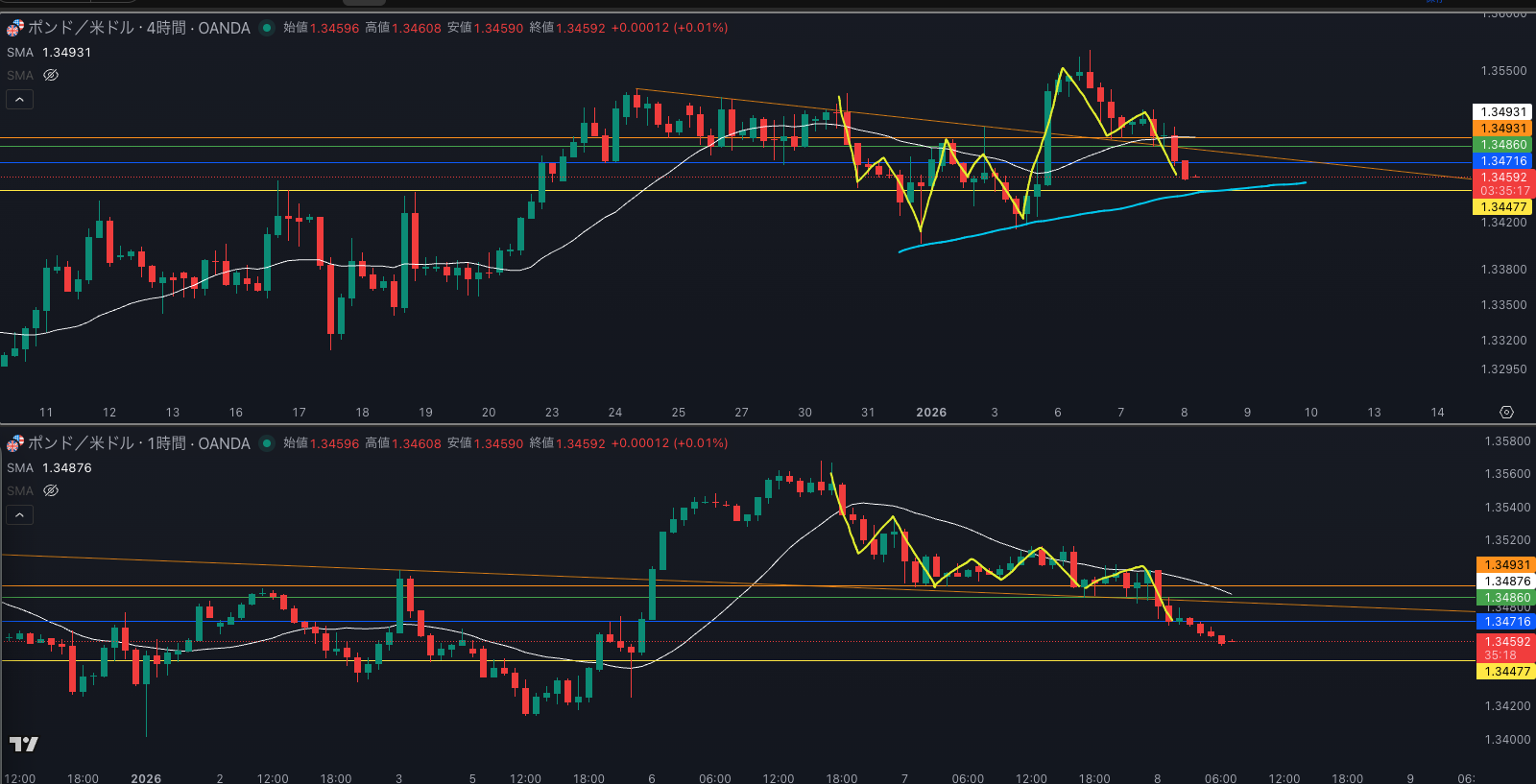Open symbol title ポンド/米ドル 1時間 OANDA

(x=138, y=443)
